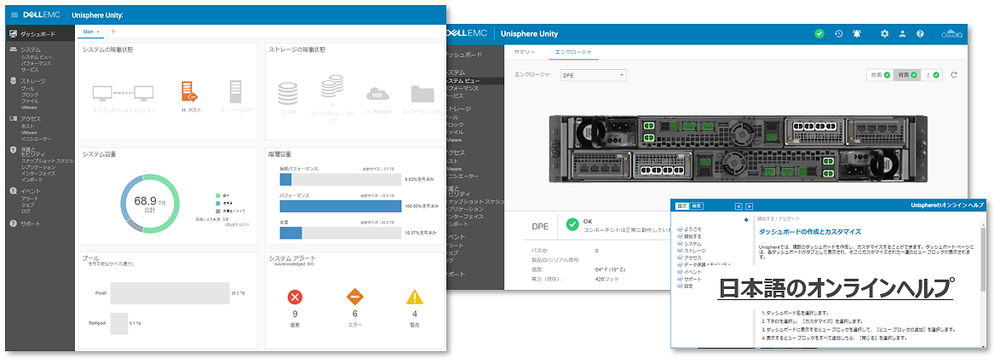1000x364 pixels.
Task: Click the blue pin icon in help contents pane
Action: point(747,220)
